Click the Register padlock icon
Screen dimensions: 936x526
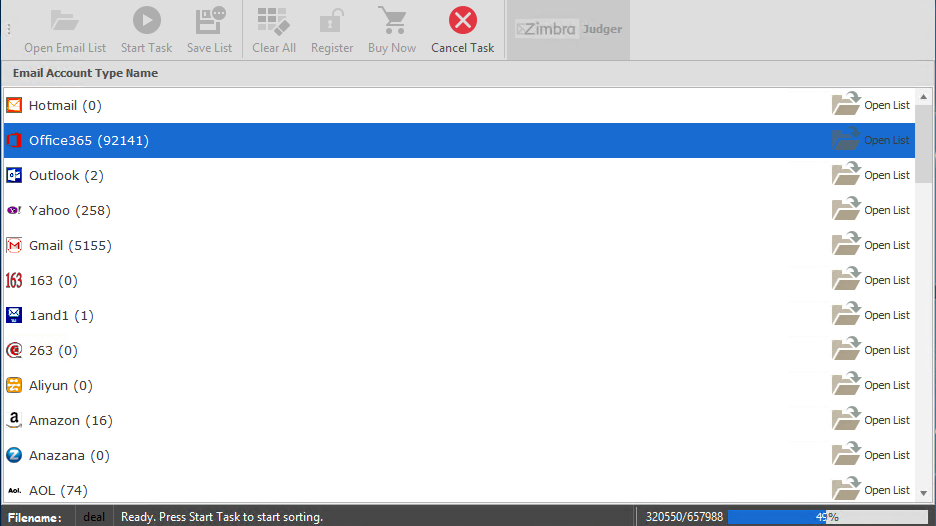click(x=332, y=21)
